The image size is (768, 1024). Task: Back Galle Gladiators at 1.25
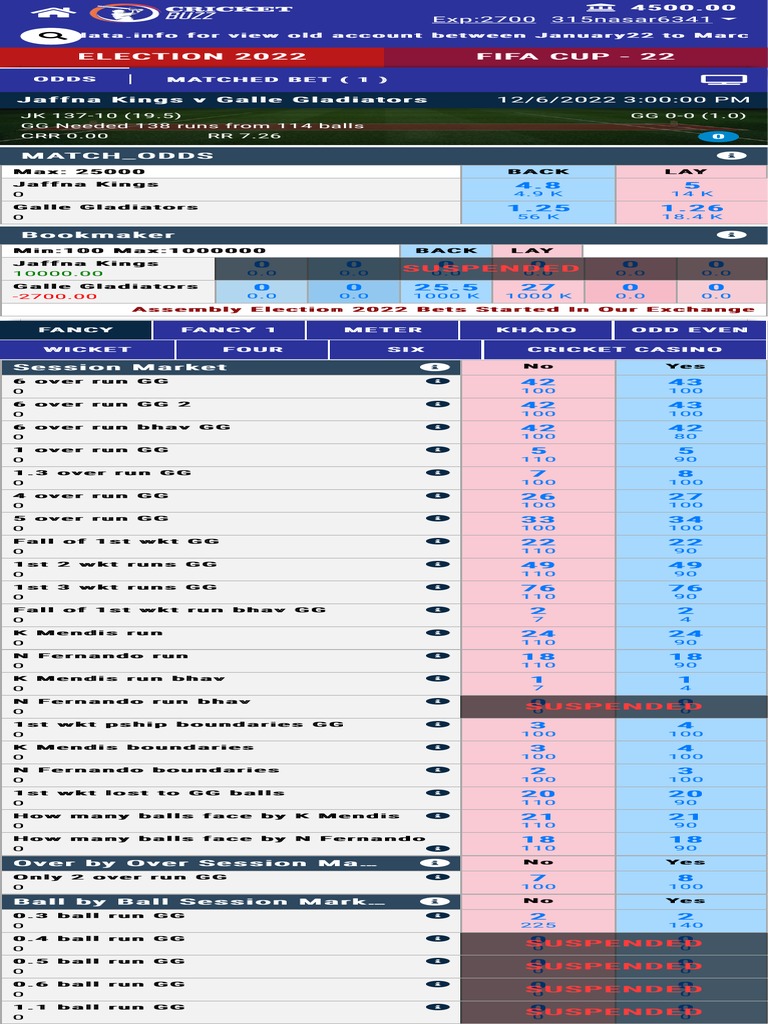(x=538, y=212)
